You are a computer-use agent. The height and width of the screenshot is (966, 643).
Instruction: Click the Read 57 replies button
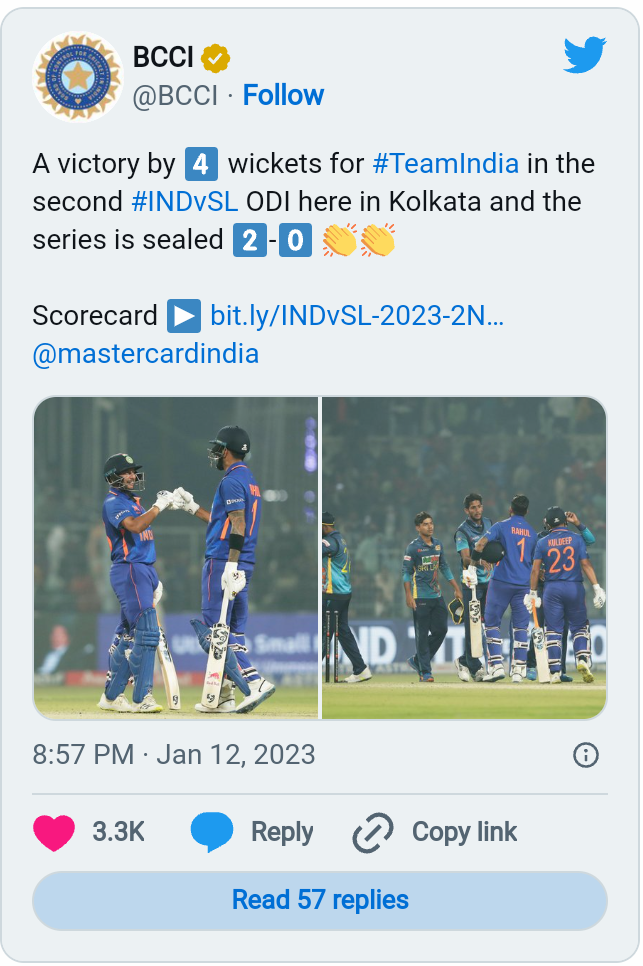tap(320, 900)
